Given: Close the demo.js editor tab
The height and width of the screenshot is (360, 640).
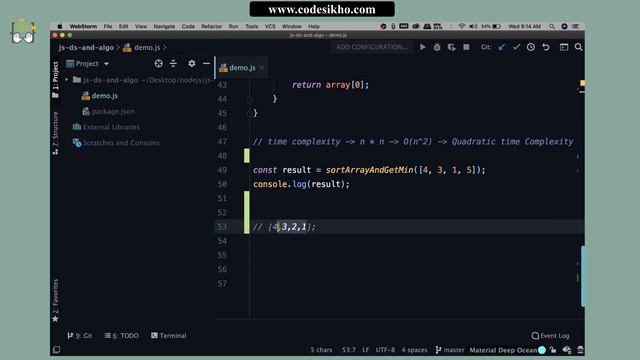Looking at the screenshot, I should pyautogui.click(x=262, y=67).
